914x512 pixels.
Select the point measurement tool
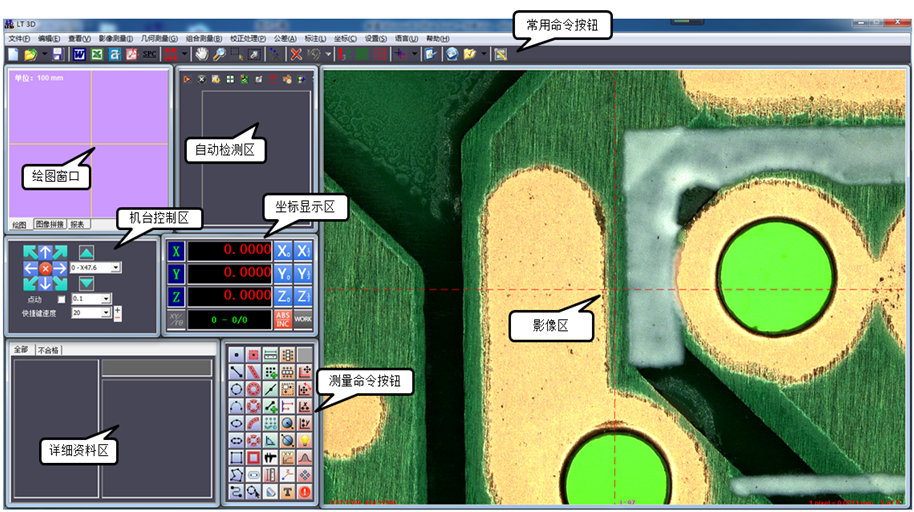[x=235, y=355]
